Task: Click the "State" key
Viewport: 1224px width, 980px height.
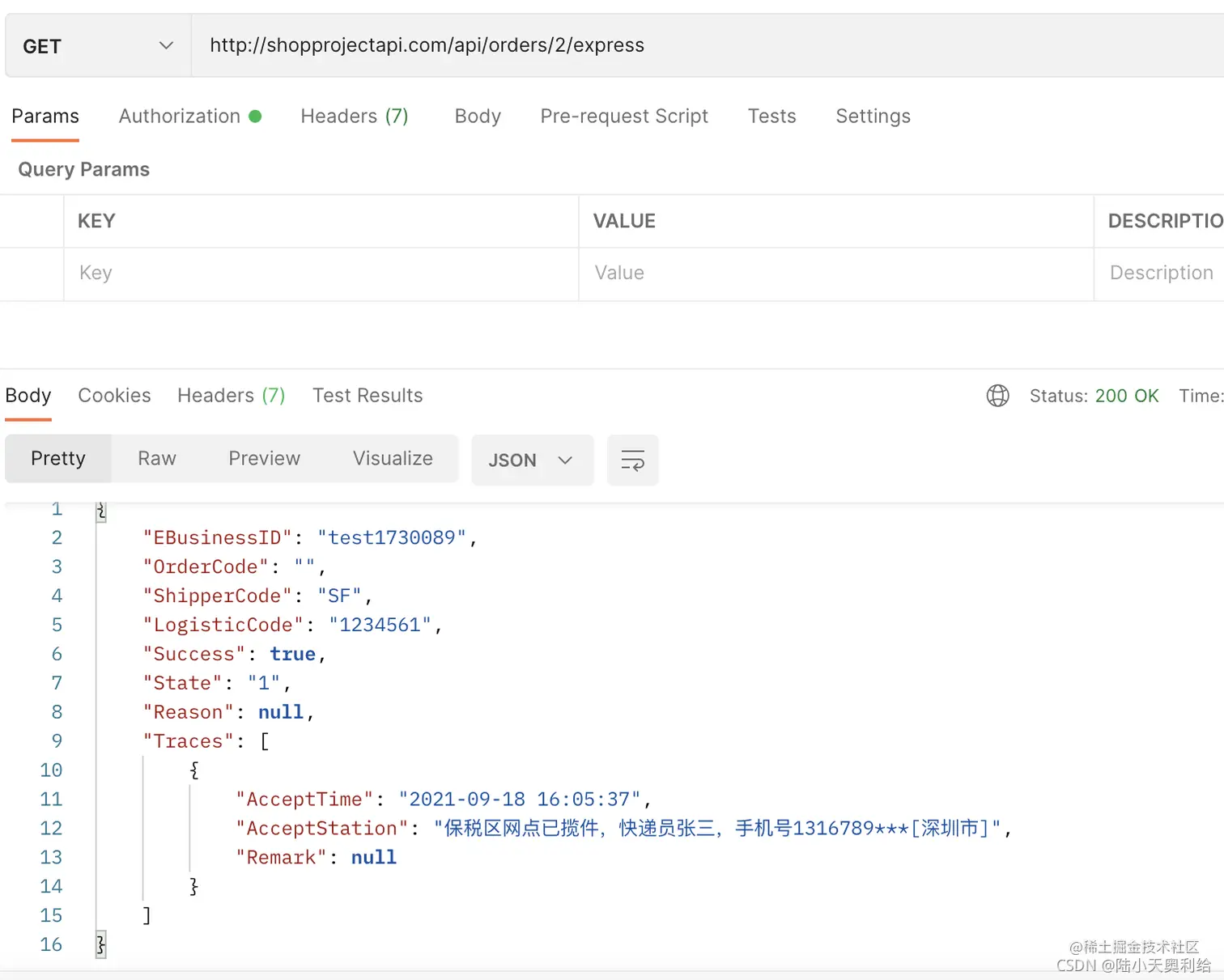Action: click(x=182, y=684)
